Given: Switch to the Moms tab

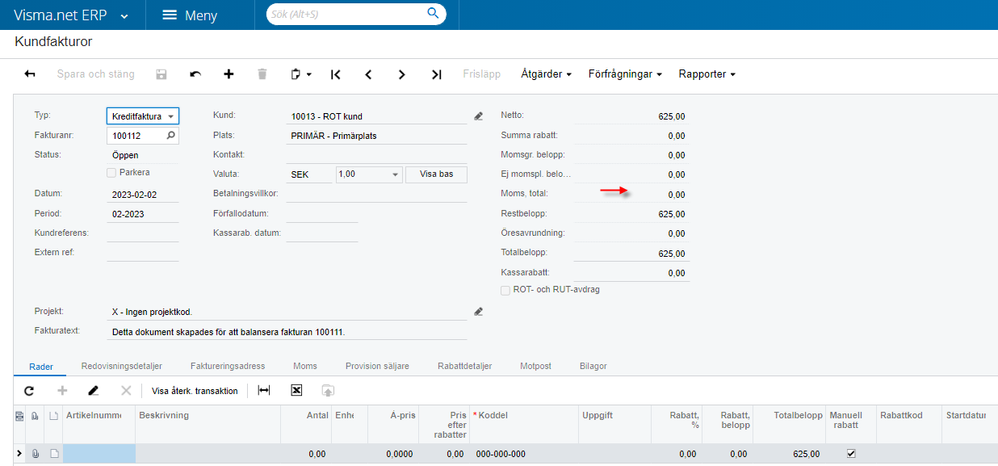Looking at the screenshot, I should pos(305,367).
